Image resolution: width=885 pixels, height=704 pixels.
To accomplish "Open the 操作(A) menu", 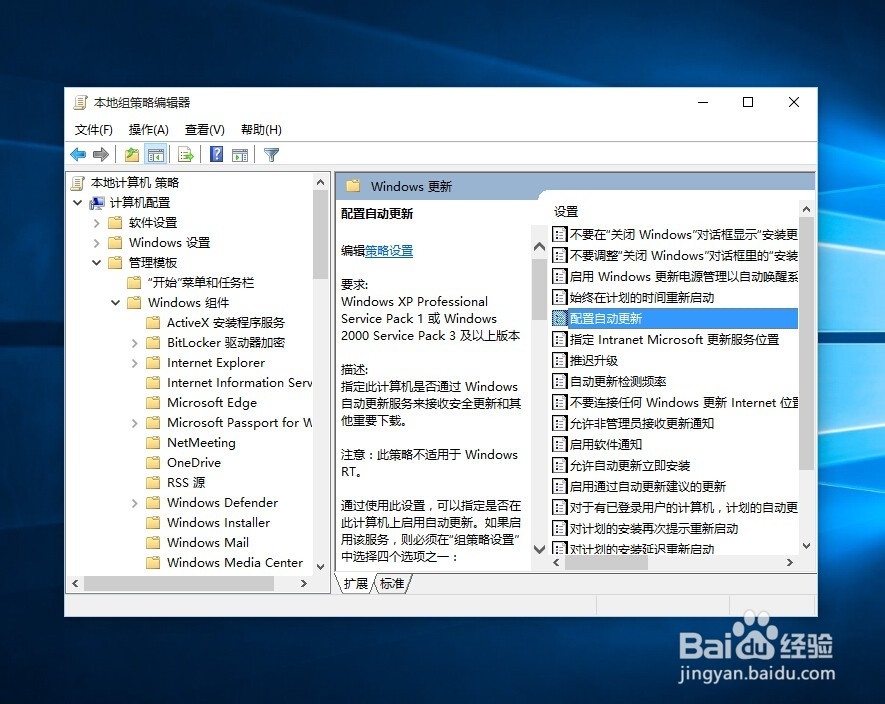I will 148,130.
